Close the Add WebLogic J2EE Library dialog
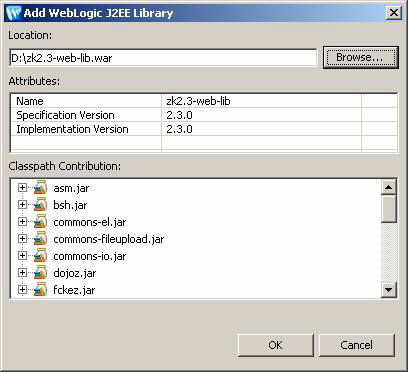 pyautogui.click(x=393, y=13)
